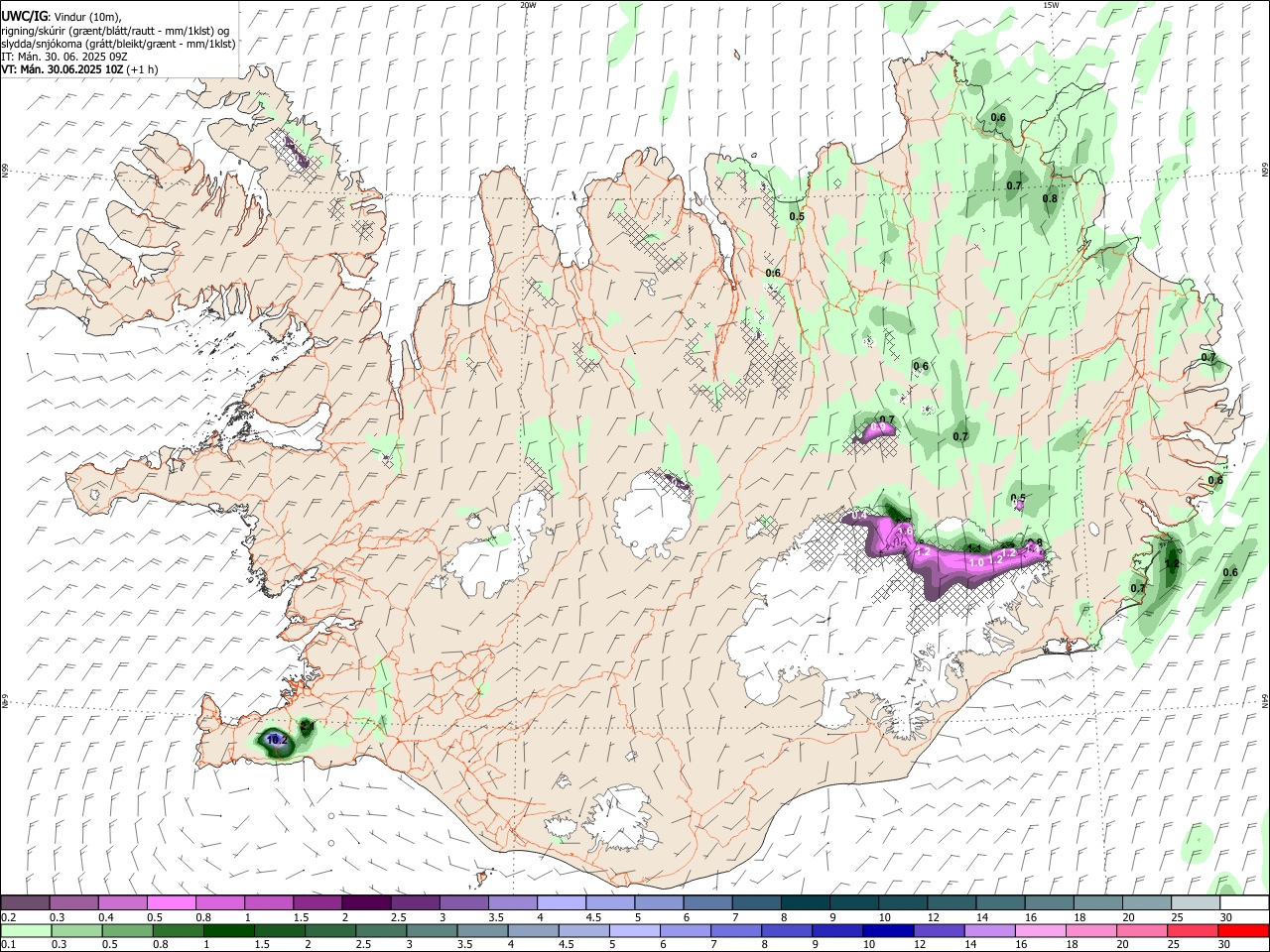Click the upper scale swatch starting at 0.2

pos(26,903)
